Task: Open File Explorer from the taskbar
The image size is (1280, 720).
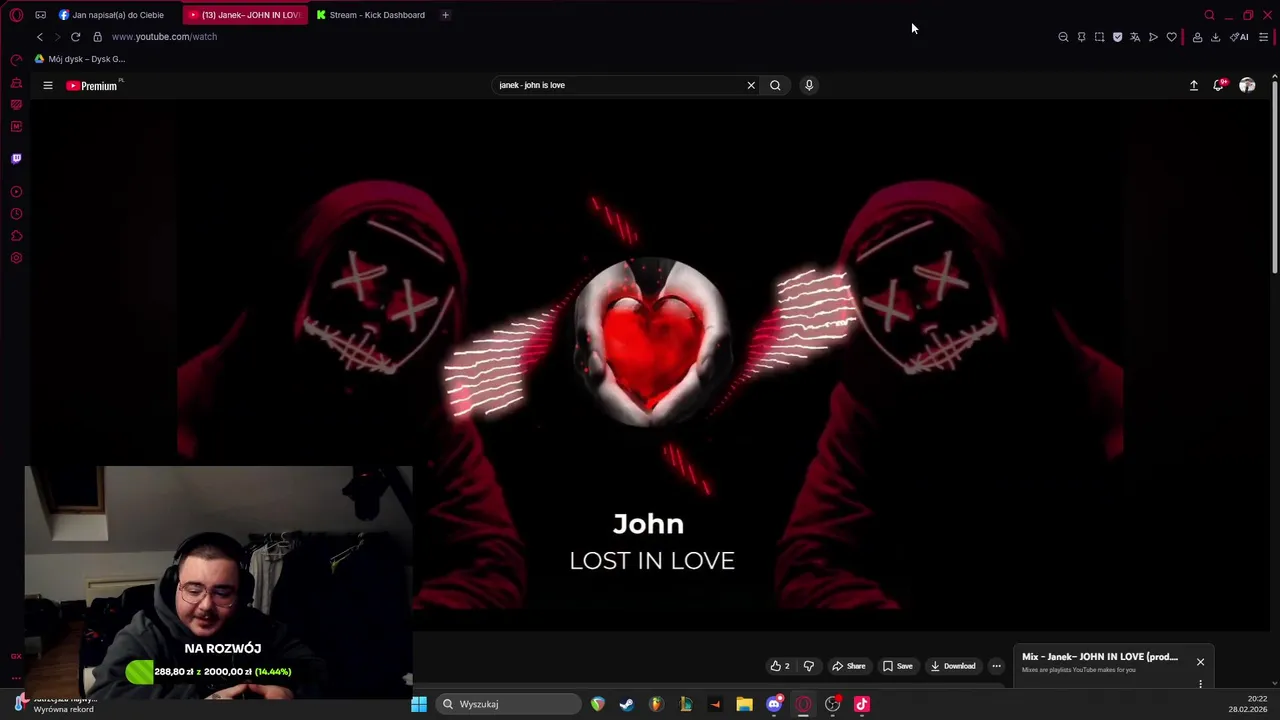Action: point(744,704)
